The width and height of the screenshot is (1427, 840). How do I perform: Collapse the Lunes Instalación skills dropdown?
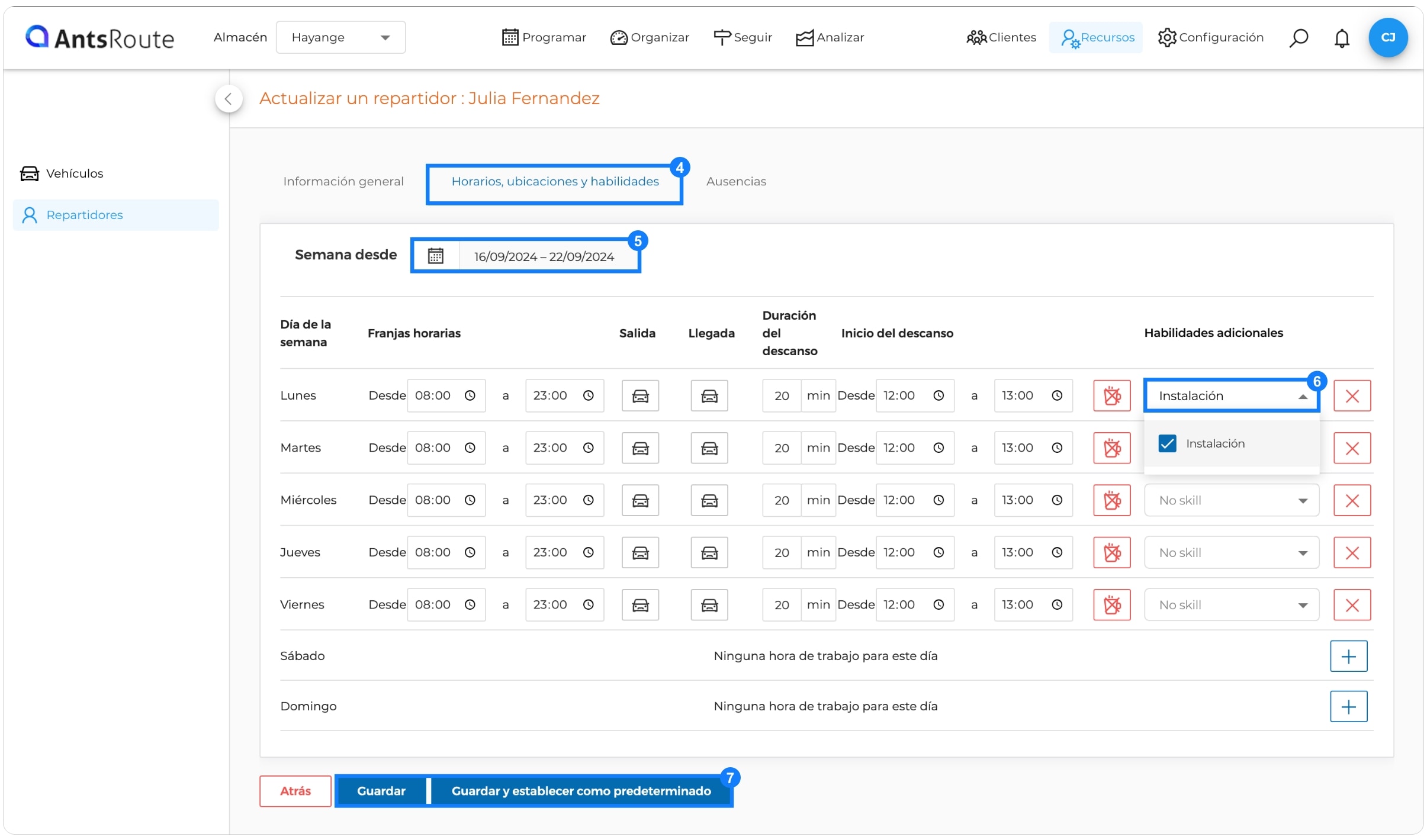[1232, 395]
